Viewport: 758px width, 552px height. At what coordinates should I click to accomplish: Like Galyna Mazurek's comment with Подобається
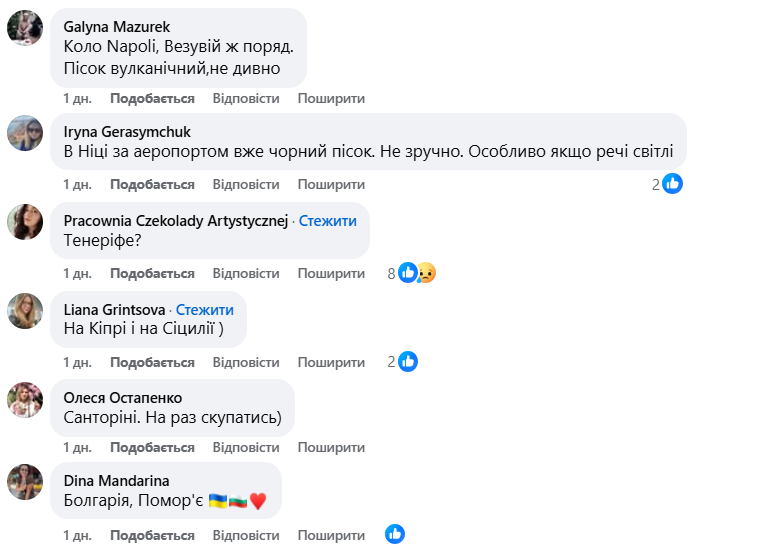pos(152,99)
